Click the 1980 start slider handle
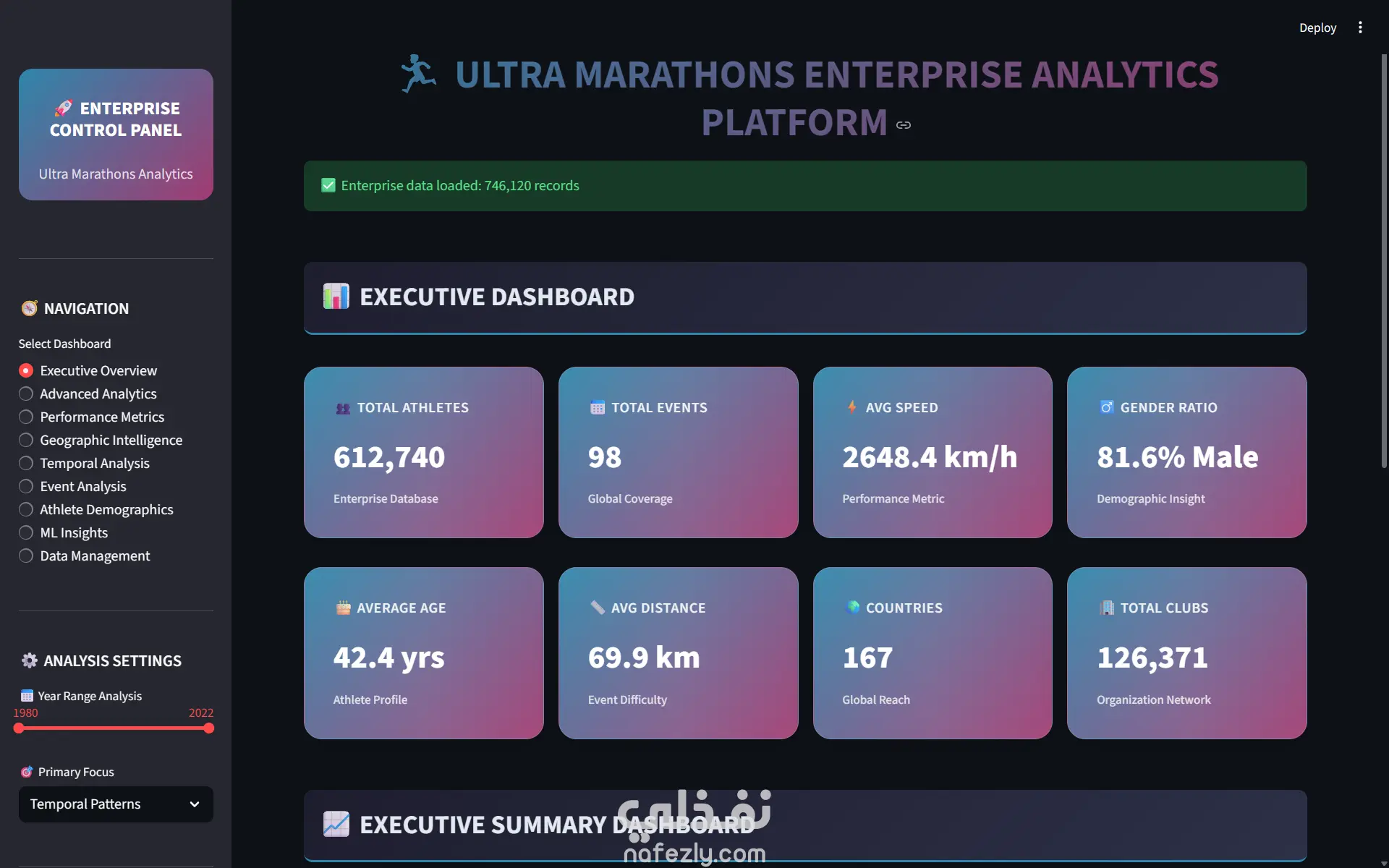 19,728
